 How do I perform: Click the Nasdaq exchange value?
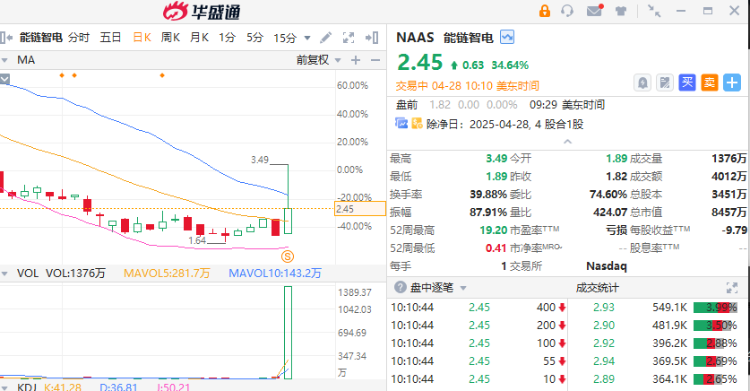coord(606,266)
